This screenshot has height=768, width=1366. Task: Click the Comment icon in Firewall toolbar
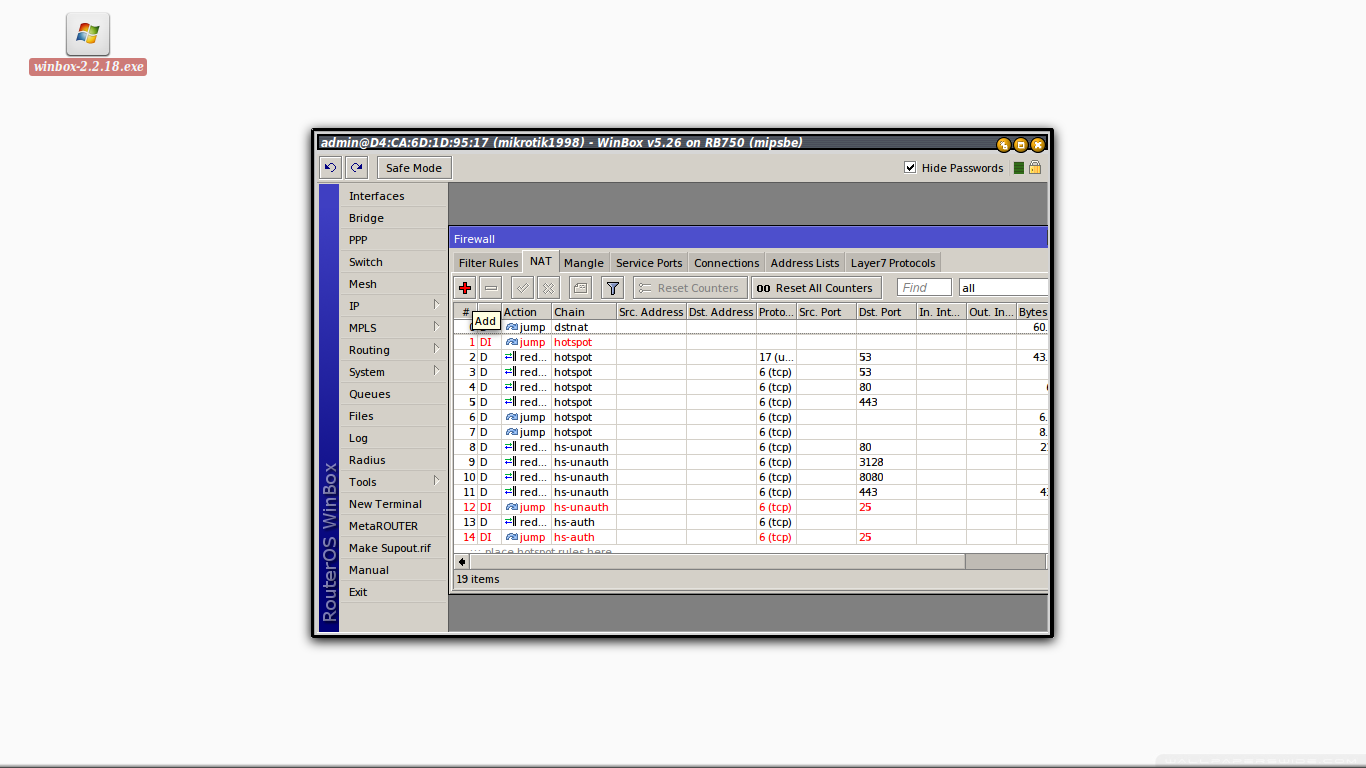coord(580,288)
